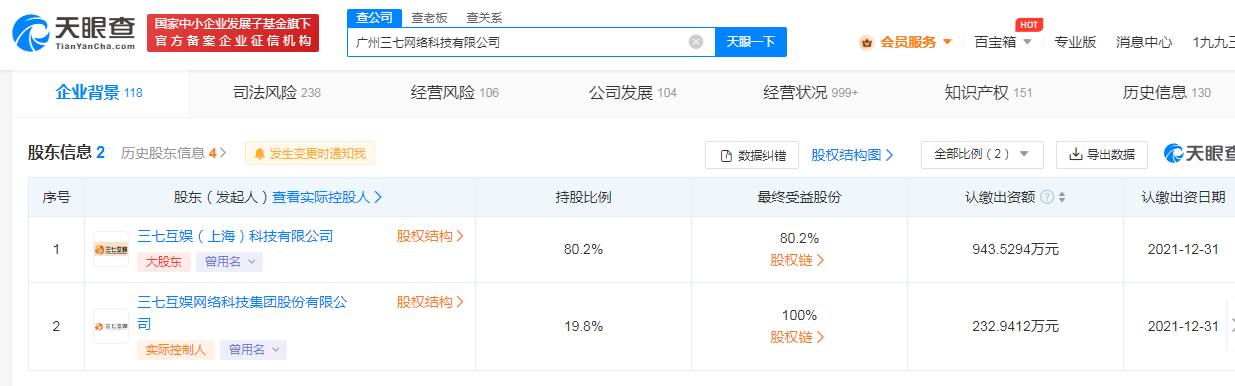
Task: Select the 公司发展 tab
Action: pos(633,93)
